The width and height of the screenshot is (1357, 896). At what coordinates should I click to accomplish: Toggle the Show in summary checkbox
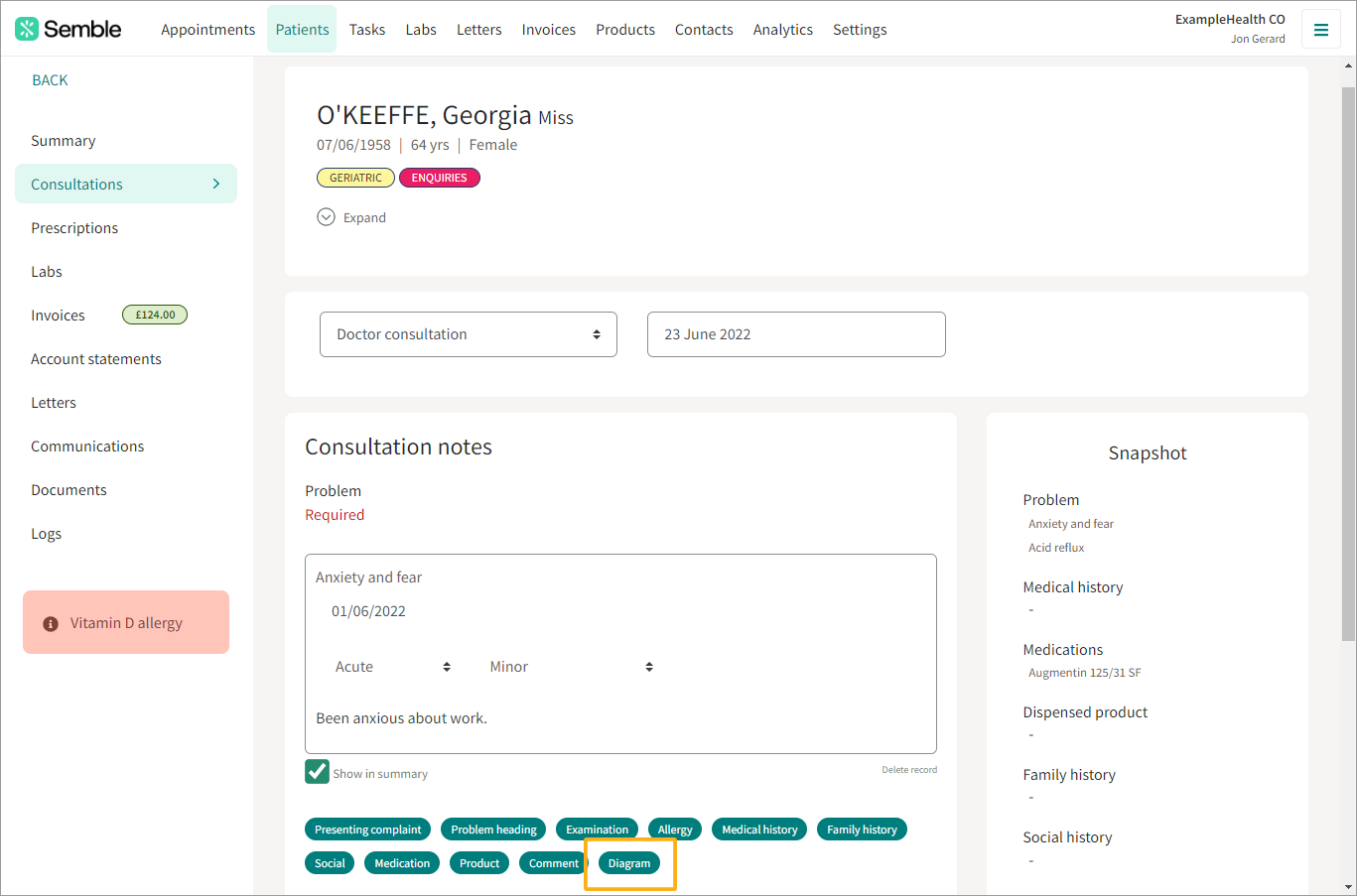317,772
